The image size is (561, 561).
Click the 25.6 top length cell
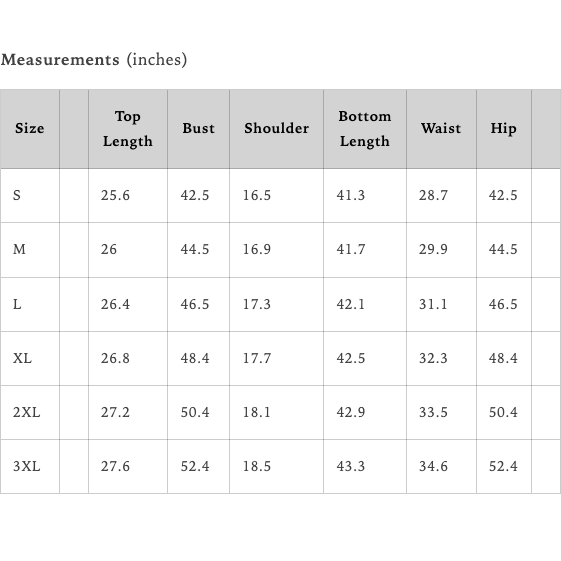pos(128,195)
